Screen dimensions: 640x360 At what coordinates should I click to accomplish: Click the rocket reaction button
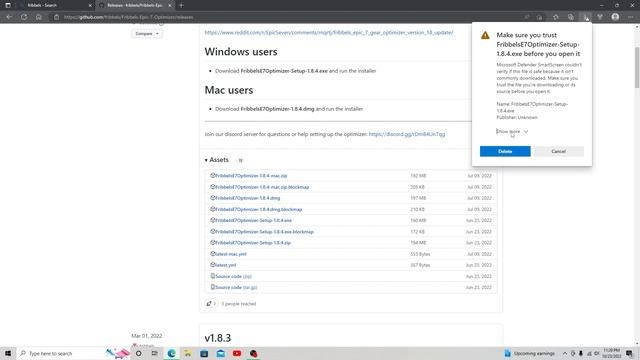(211, 304)
